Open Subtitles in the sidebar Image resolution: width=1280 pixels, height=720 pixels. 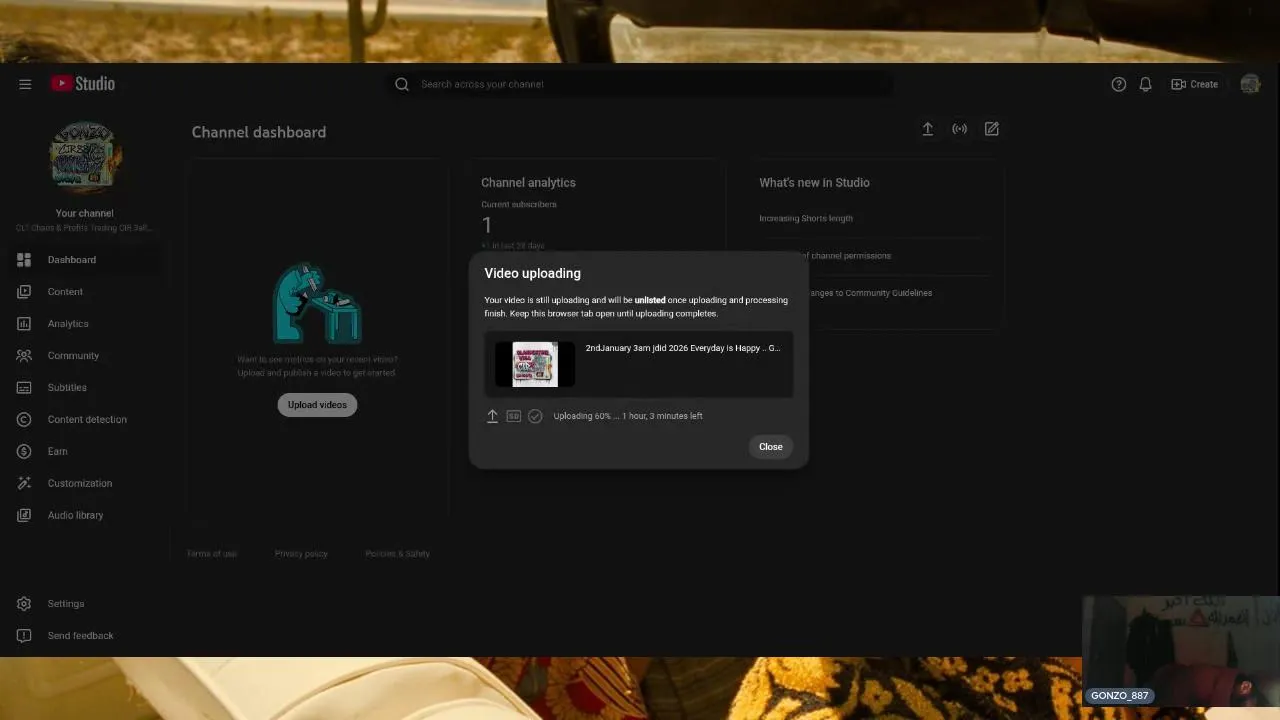pyautogui.click(x=84, y=388)
